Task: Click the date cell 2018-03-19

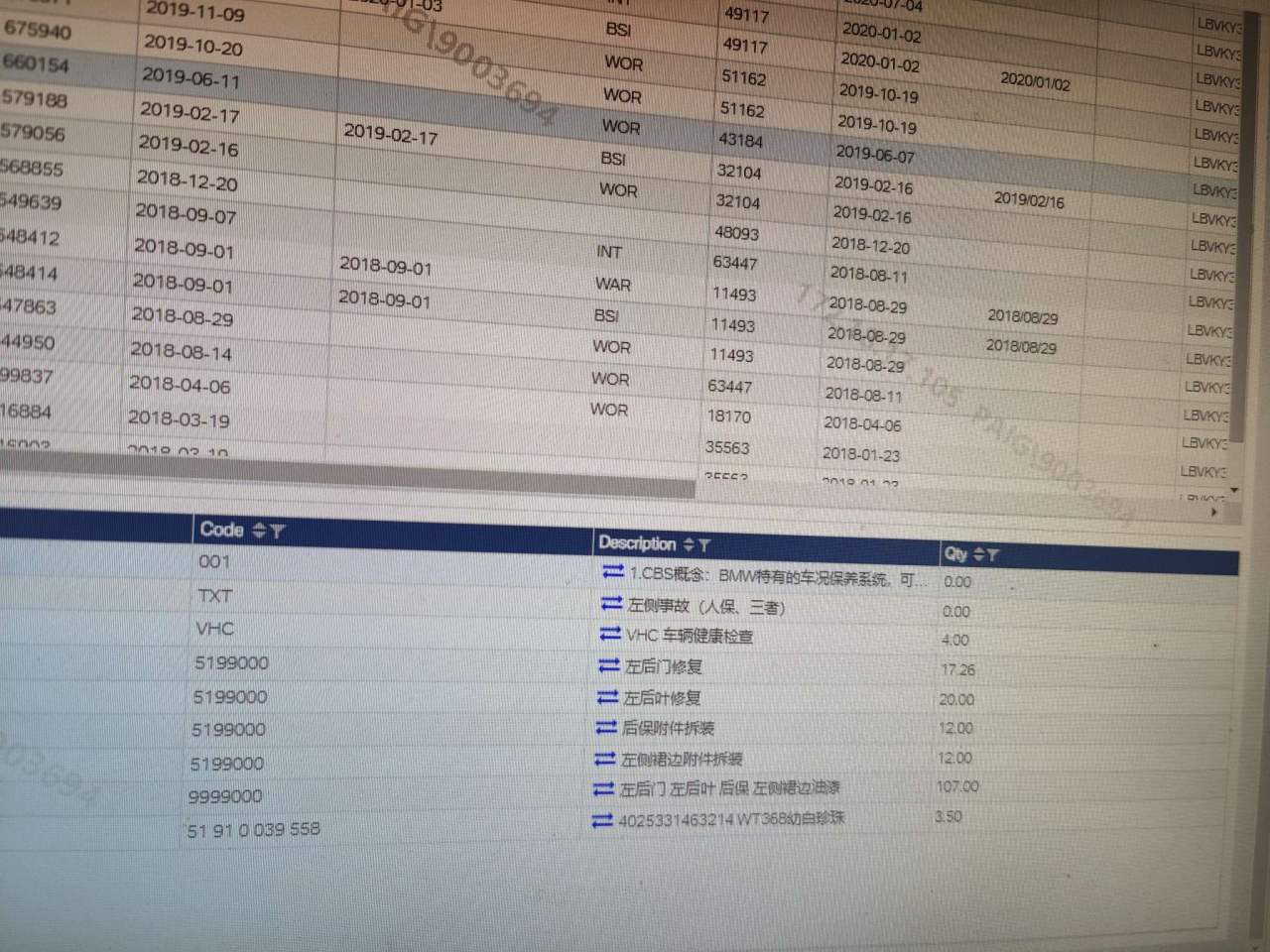Action: [x=179, y=419]
